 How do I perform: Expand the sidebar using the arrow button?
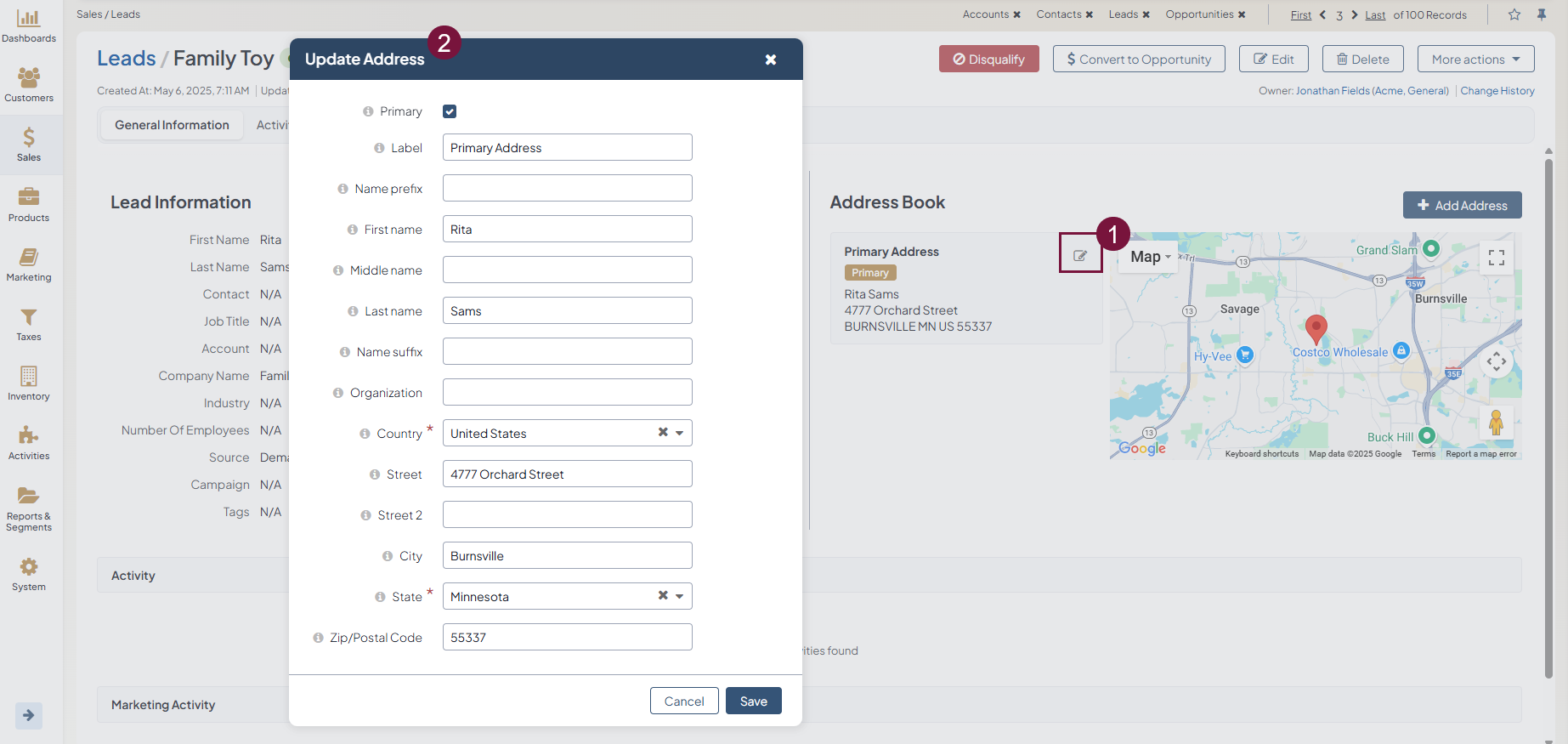(28, 715)
